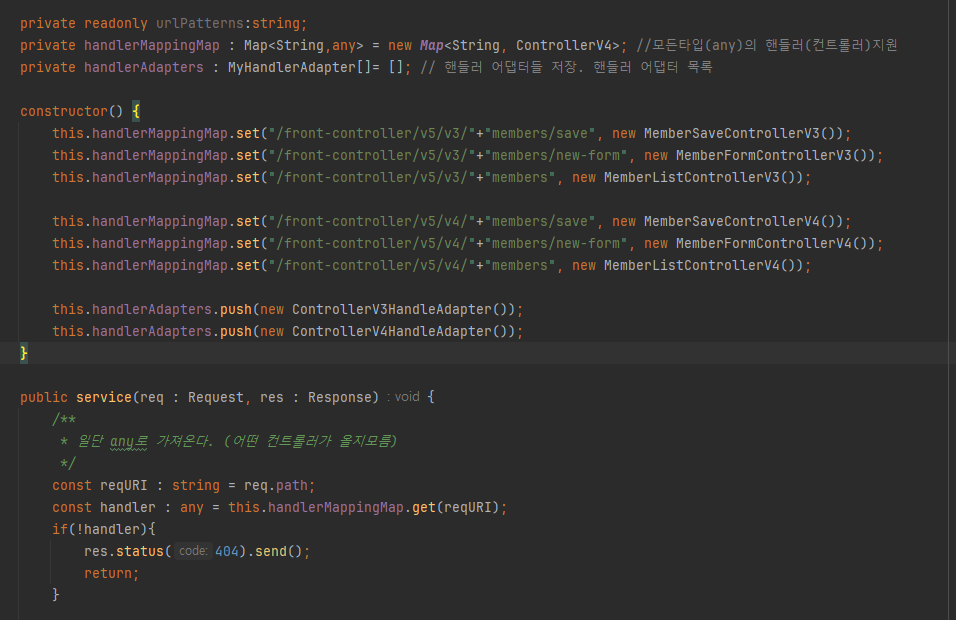Viewport: 956px width, 620px height.
Task: Click the handlerMappingMap field declaration name
Action: click(152, 46)
